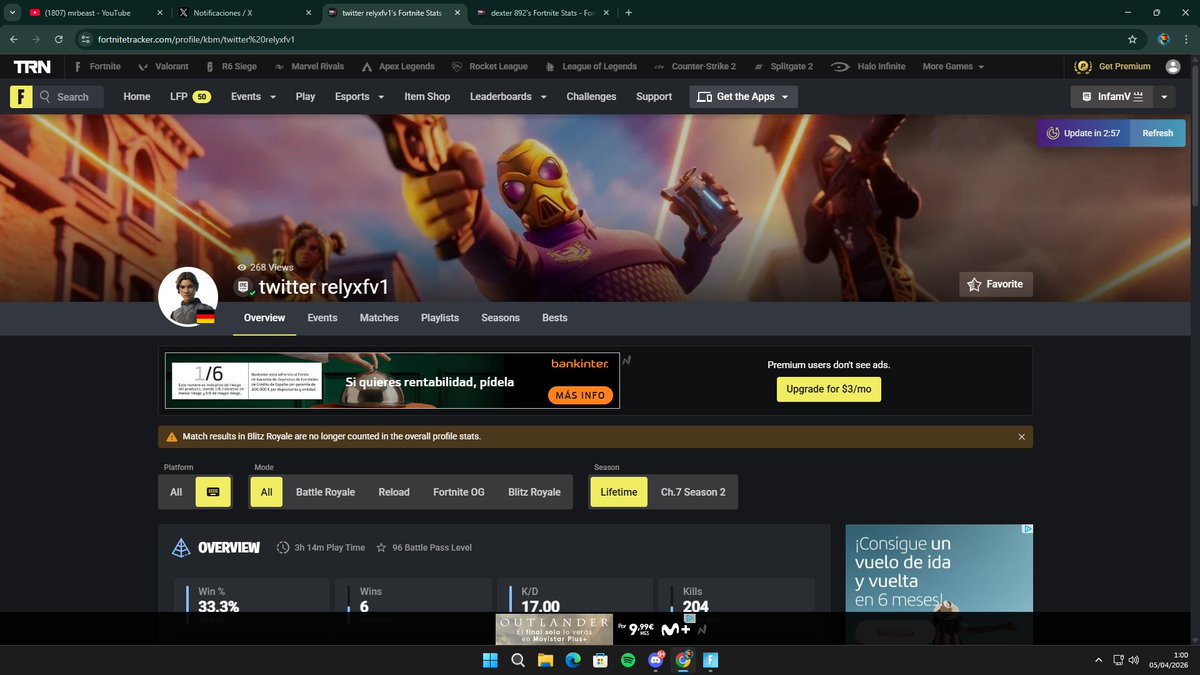Image resolution: width=1200 pixels, height=675 pixels.
Task: Reload the page in the browser
Action: pyautogui.click(x=59, y=39)
